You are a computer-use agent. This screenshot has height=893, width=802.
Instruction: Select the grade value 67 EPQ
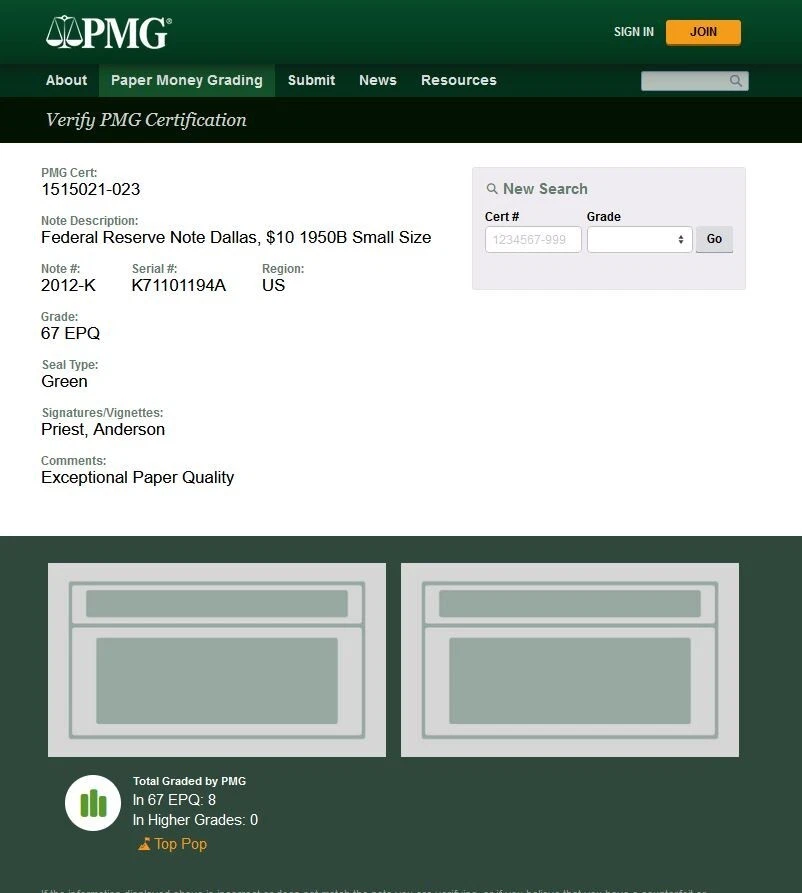coord(71,333)
